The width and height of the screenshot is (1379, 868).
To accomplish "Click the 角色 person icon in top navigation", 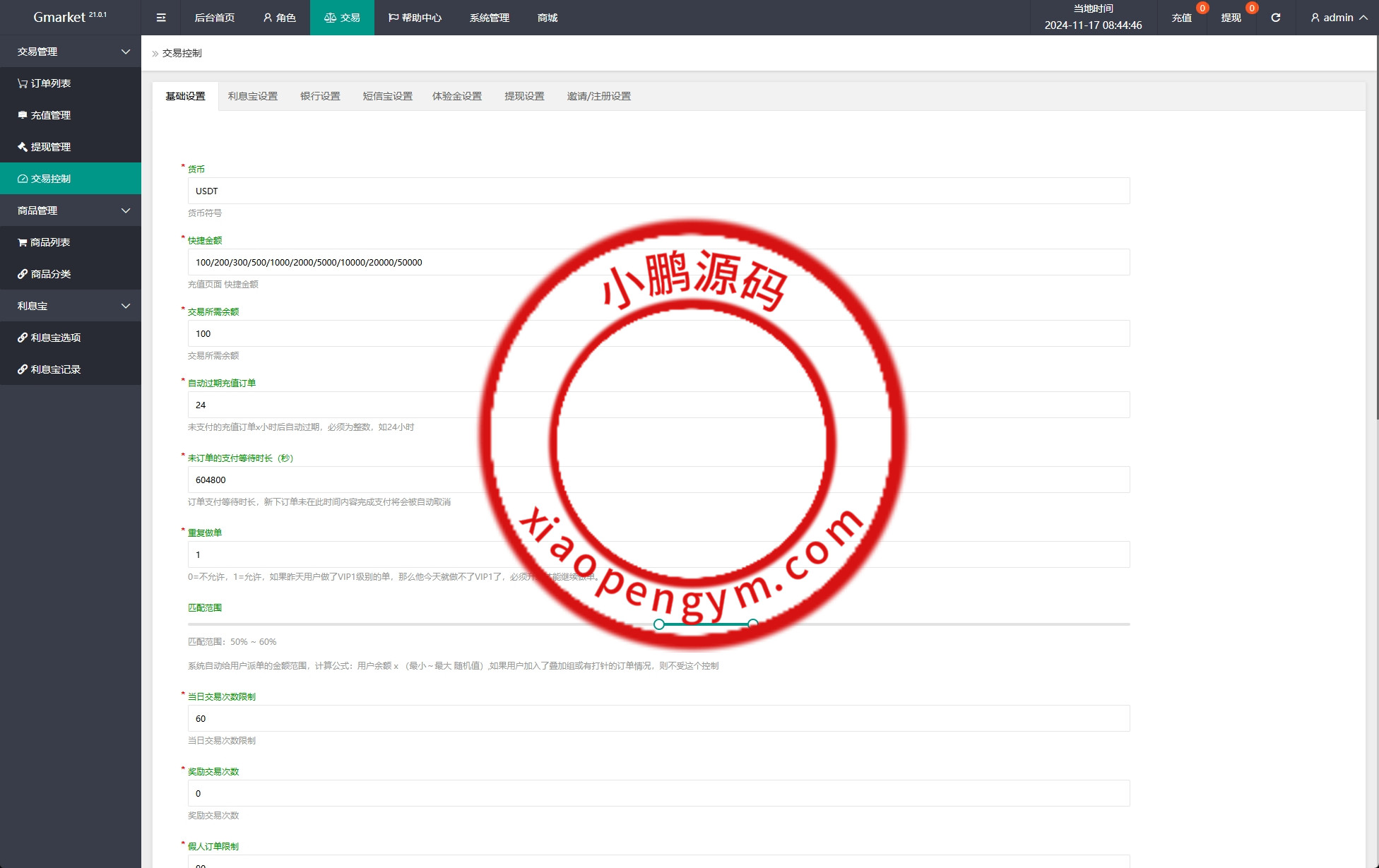I will pos(266,17).
